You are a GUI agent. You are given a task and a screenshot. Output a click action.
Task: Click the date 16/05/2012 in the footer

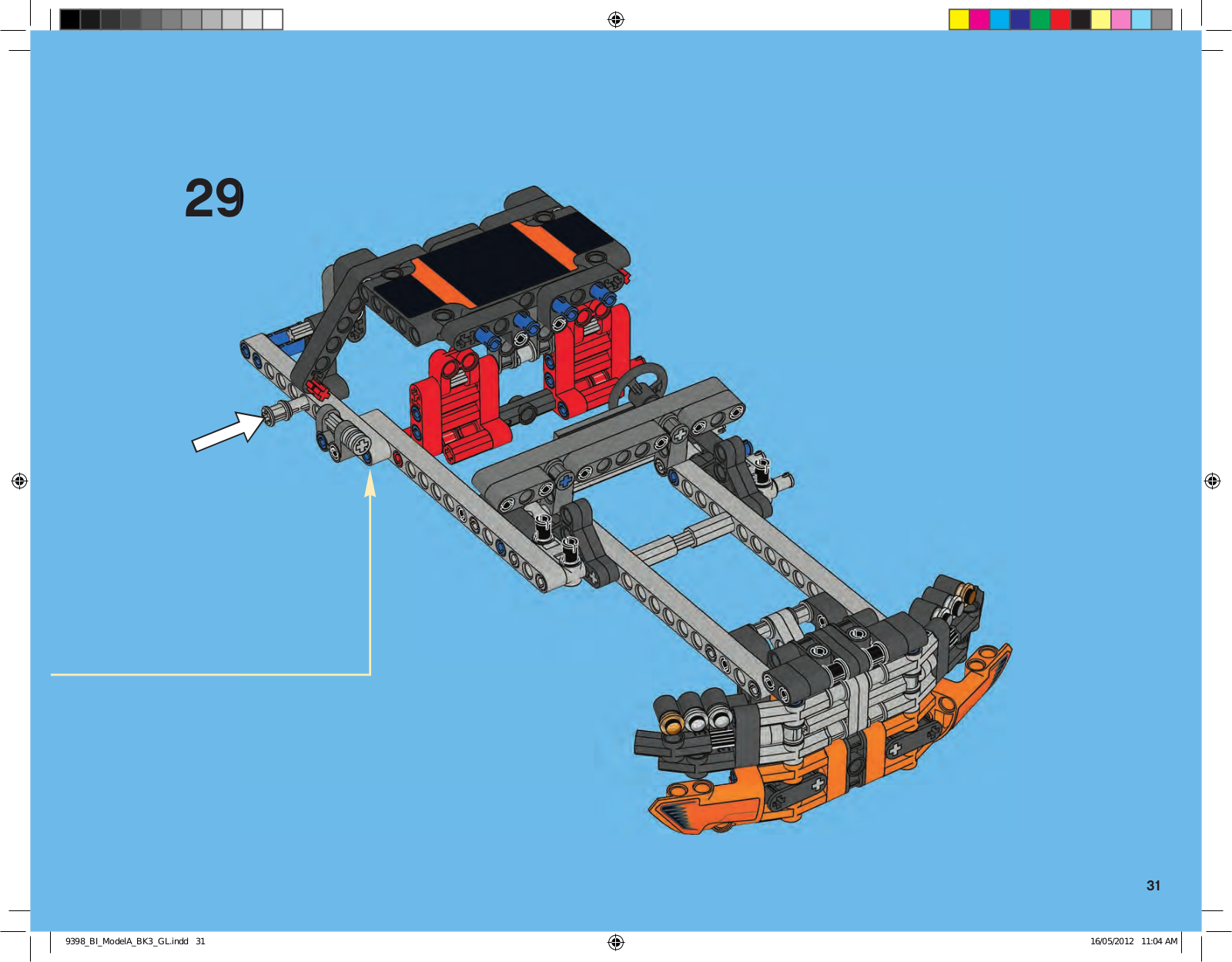point(1112,941)
